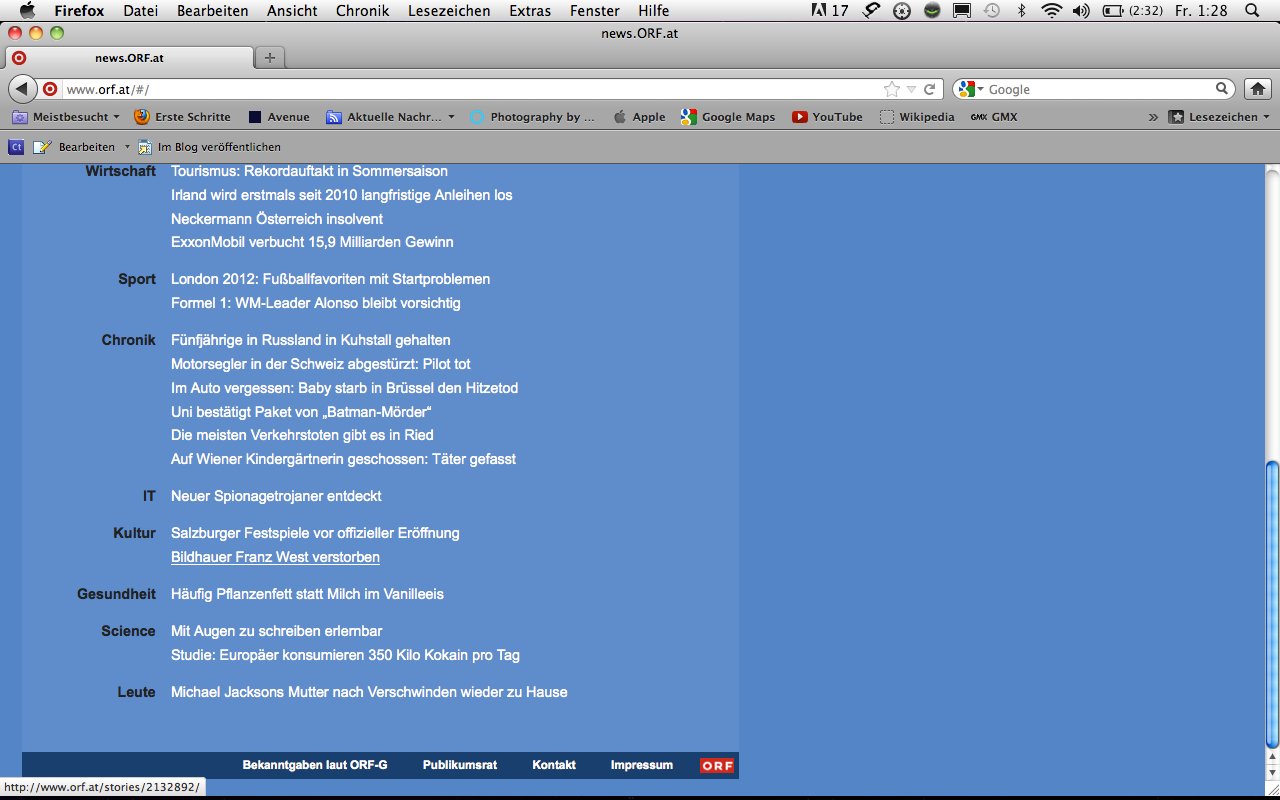Open the Chronik menu in menu bar
The width and height of the screenshot is (1280, 800).
pos(362,11)
